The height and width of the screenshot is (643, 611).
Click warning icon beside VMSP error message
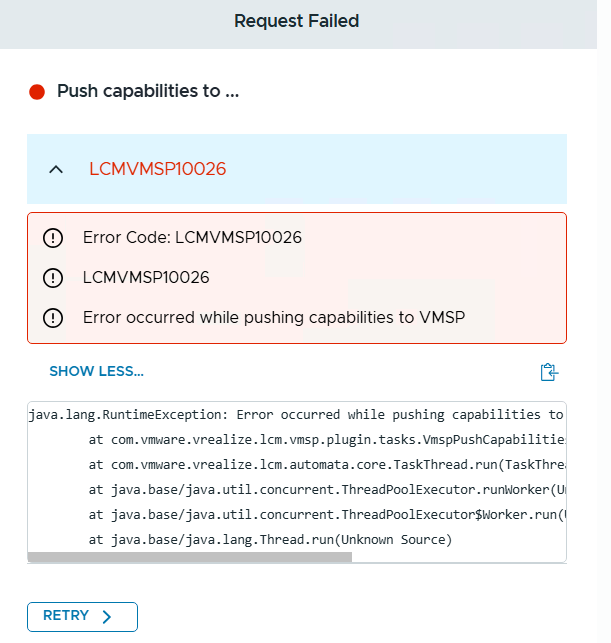click(53, 318)
